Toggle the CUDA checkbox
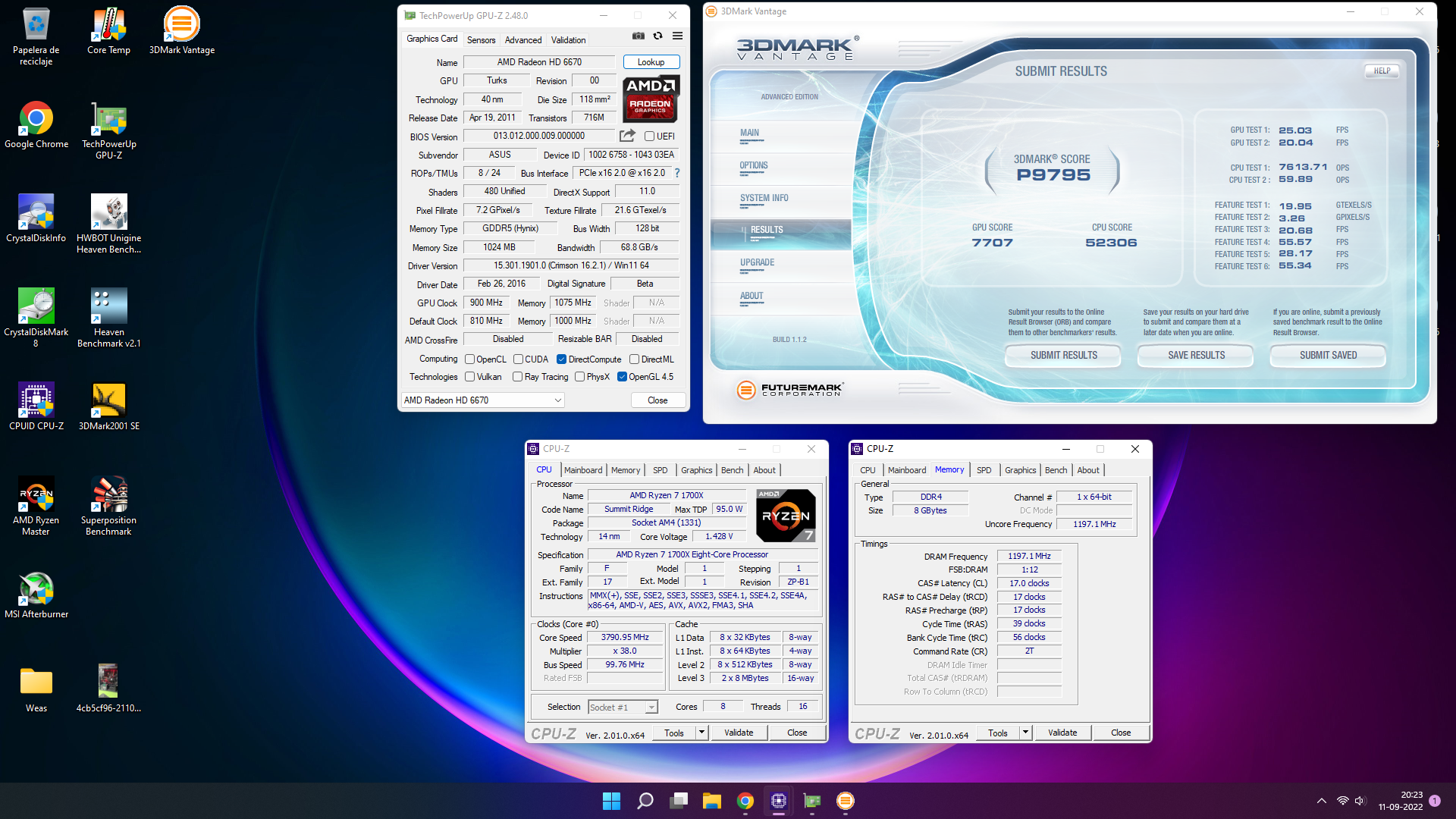 519,359
